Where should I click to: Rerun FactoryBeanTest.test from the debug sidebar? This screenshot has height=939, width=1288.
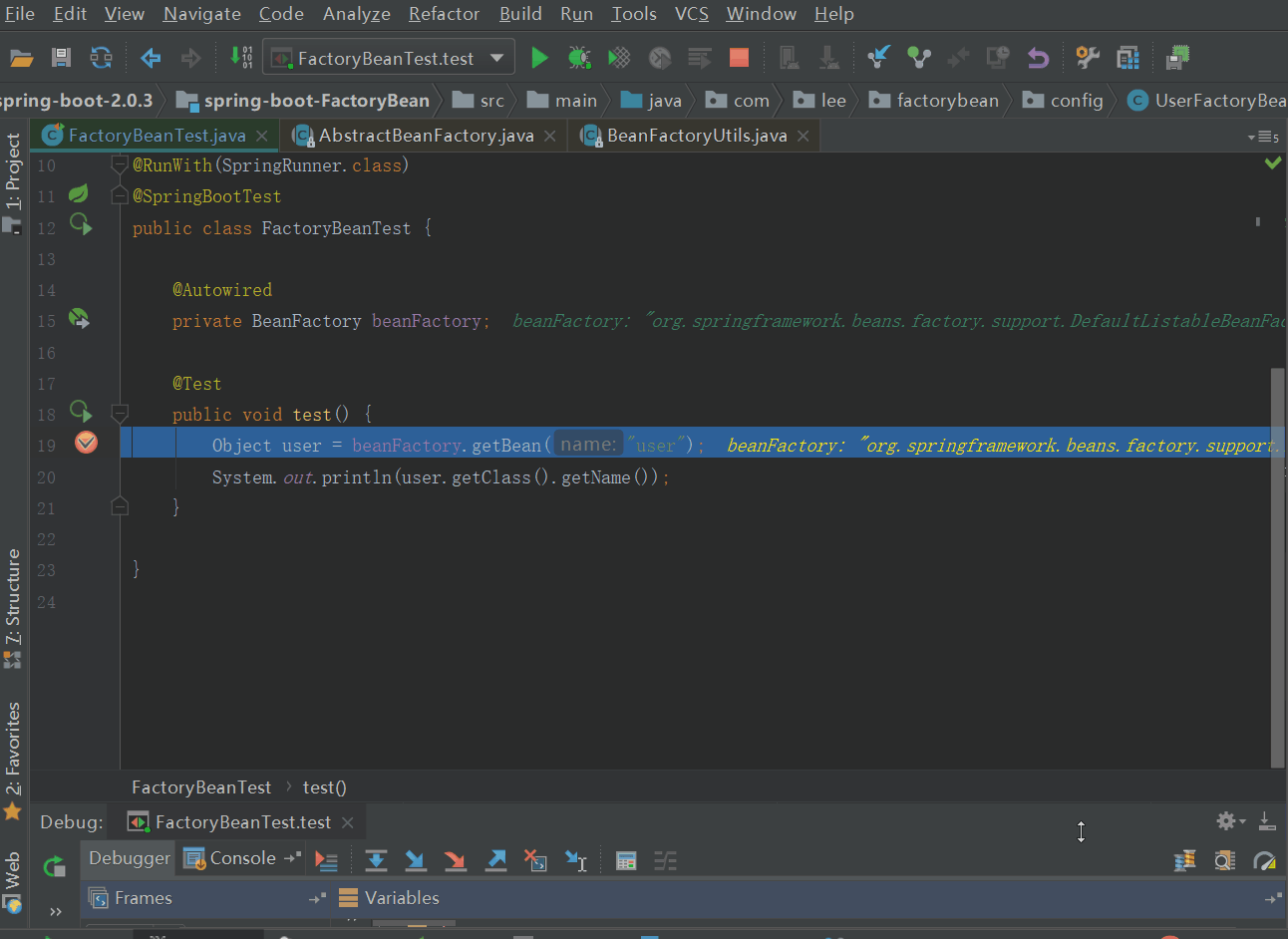pyautogui.click(x=54, y=866)
